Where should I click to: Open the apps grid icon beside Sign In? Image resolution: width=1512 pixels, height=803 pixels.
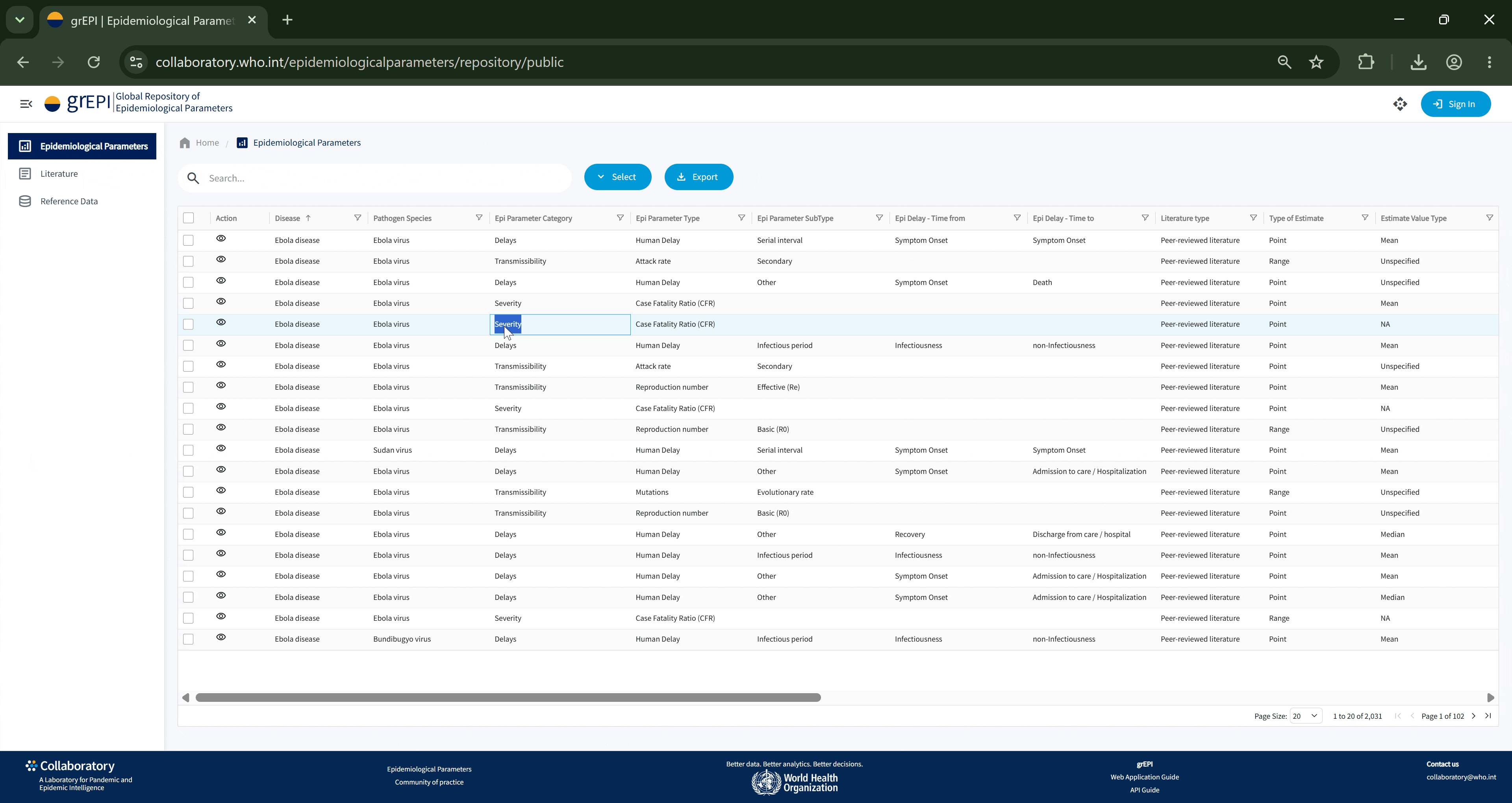tap(1400, 104)
